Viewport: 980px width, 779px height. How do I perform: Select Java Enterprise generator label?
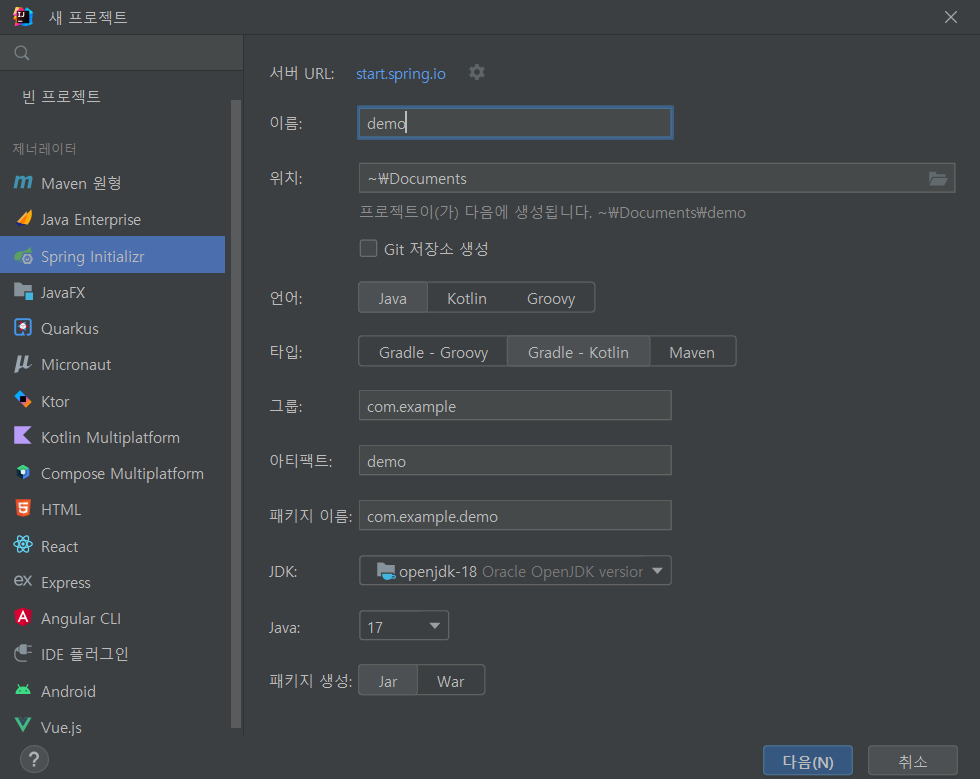tap(91, 219)
